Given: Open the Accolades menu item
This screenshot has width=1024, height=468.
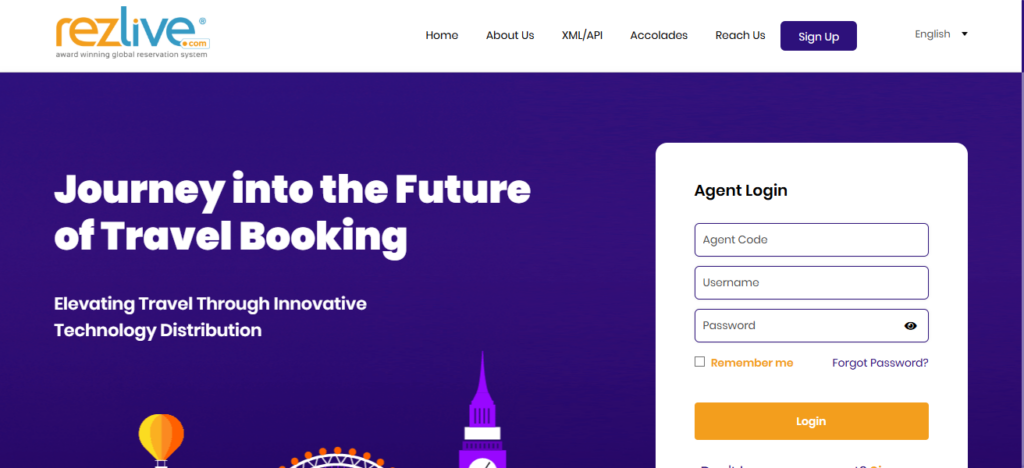Looking at the screenshot, I should coord(659,36).
